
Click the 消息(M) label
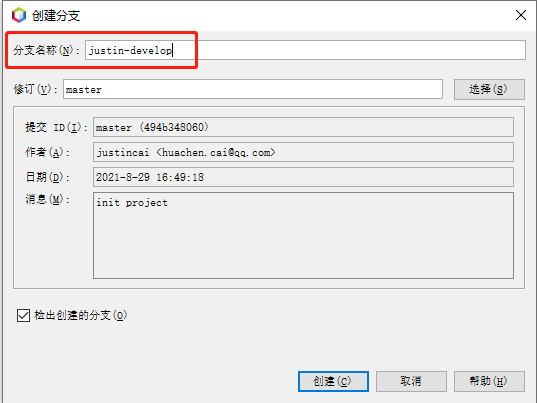(47, 199)
